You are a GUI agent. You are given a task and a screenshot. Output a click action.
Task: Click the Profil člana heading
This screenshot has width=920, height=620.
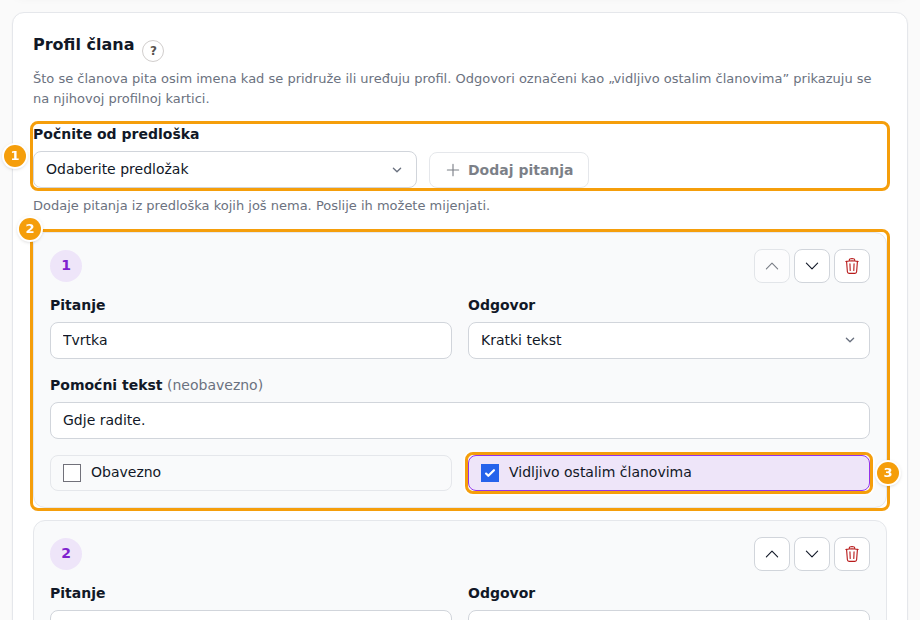[x=84, y=45]
